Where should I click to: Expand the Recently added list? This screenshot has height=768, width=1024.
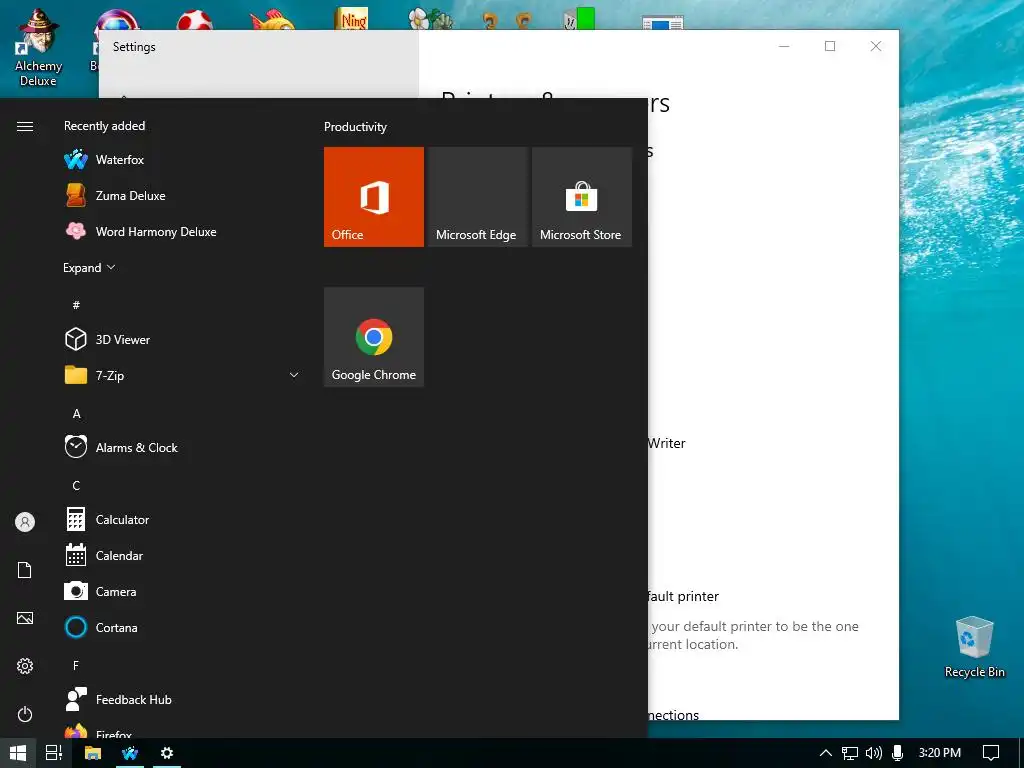click(x=89, y=268)
